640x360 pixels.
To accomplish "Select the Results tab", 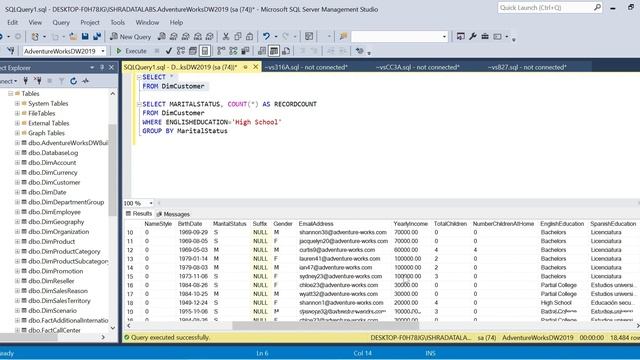I will pyautogui.click(x=139, y=213).
